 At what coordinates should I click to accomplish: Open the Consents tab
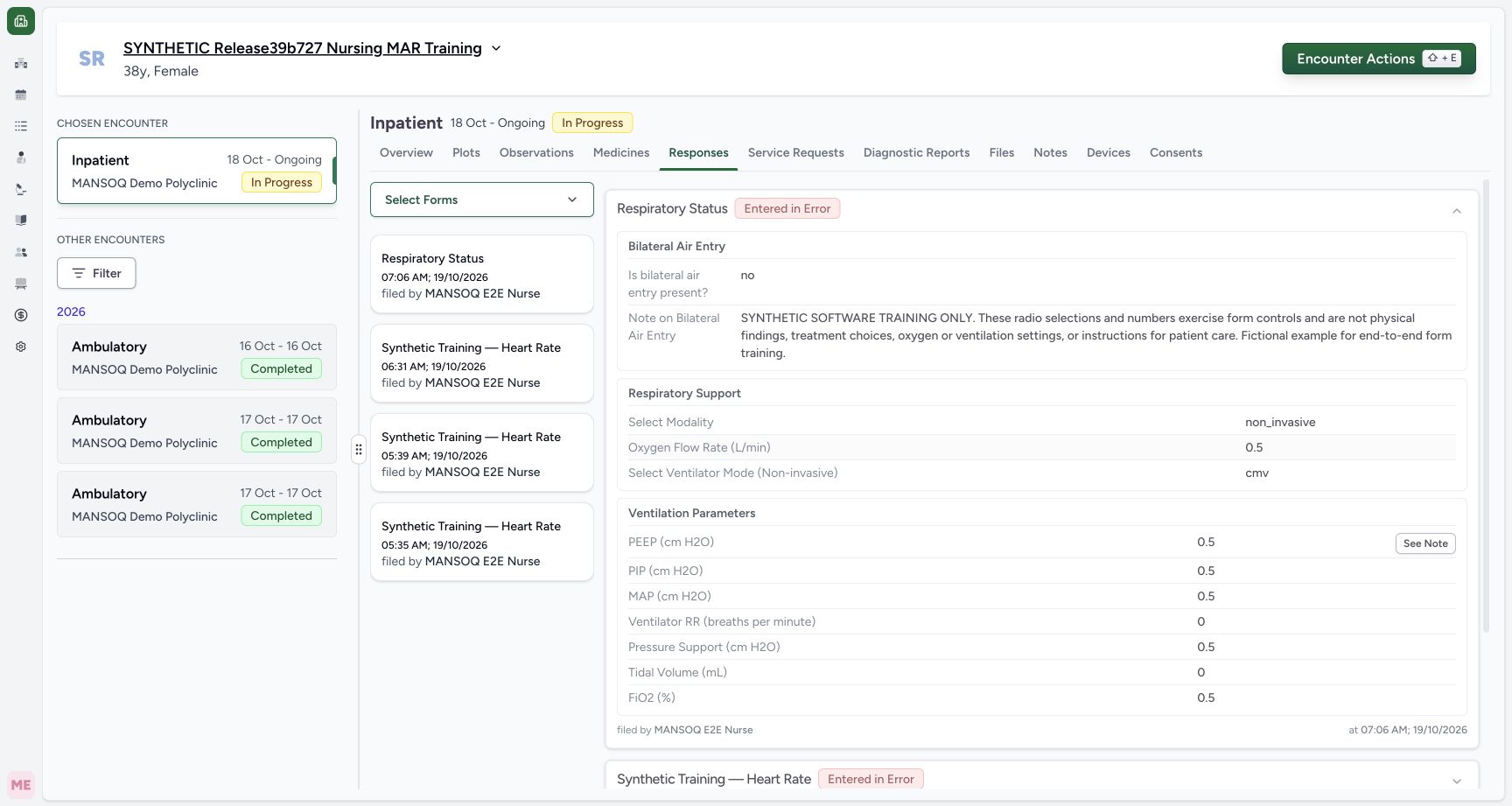tap(1176, 152)
